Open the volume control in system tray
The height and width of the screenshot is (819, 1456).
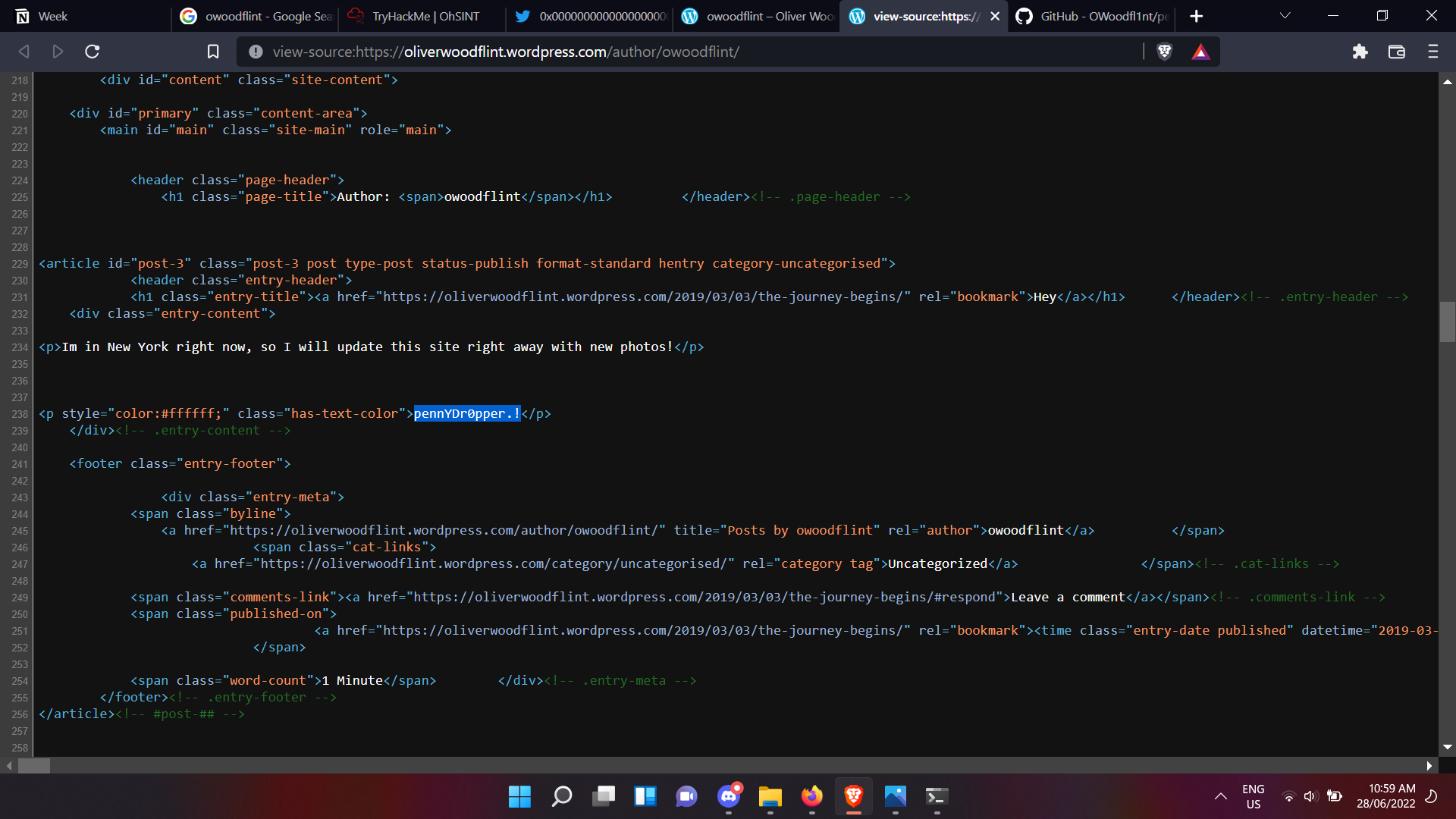[x=1310, y=796]
